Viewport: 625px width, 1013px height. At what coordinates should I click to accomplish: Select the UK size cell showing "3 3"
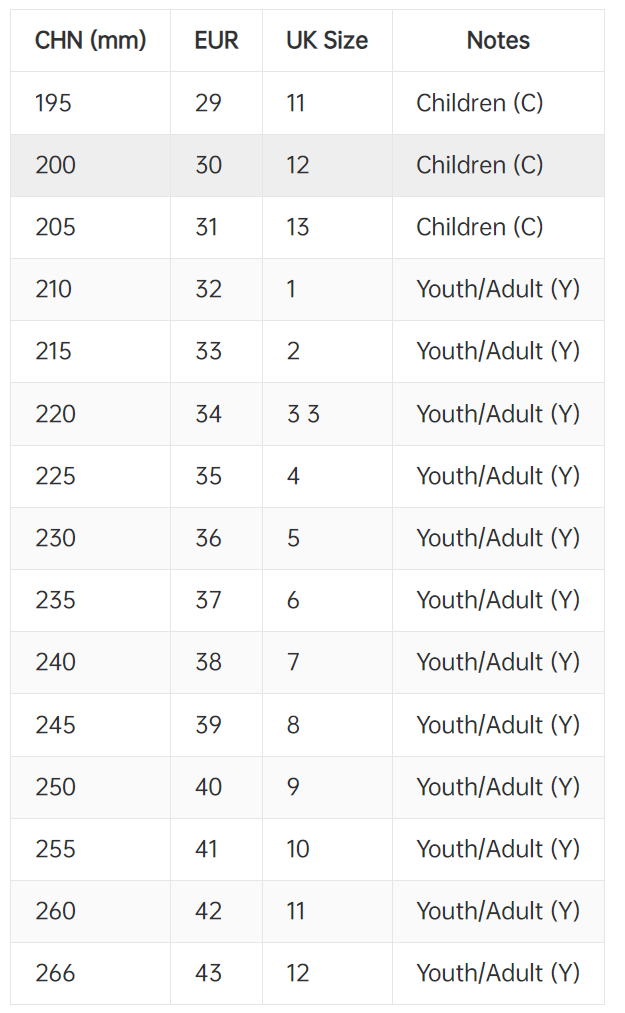tap(303, 414)
